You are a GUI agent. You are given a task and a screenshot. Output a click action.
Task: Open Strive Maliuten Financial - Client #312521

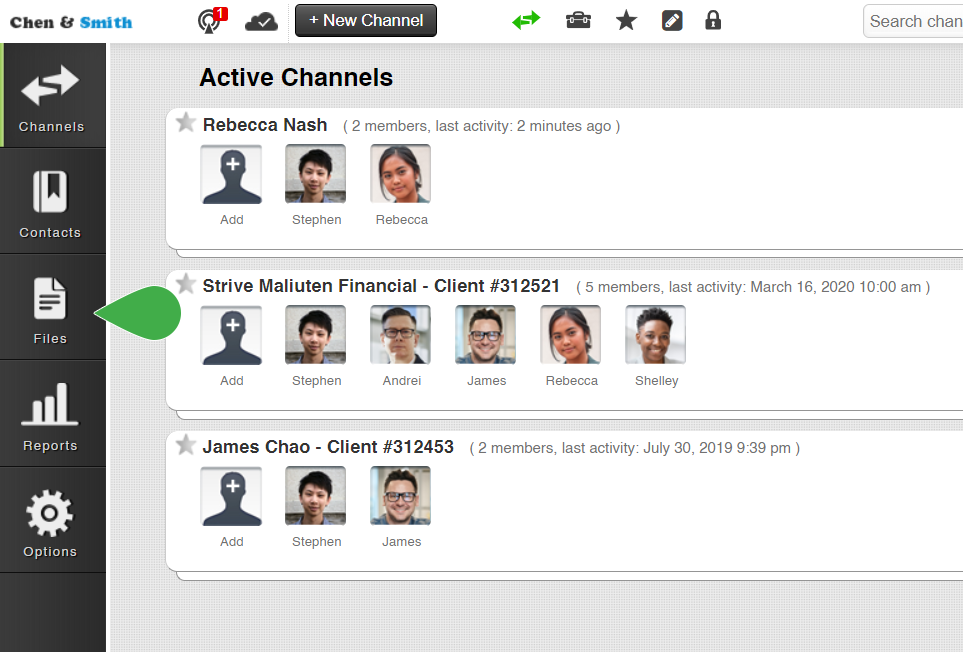pos(381,285)
